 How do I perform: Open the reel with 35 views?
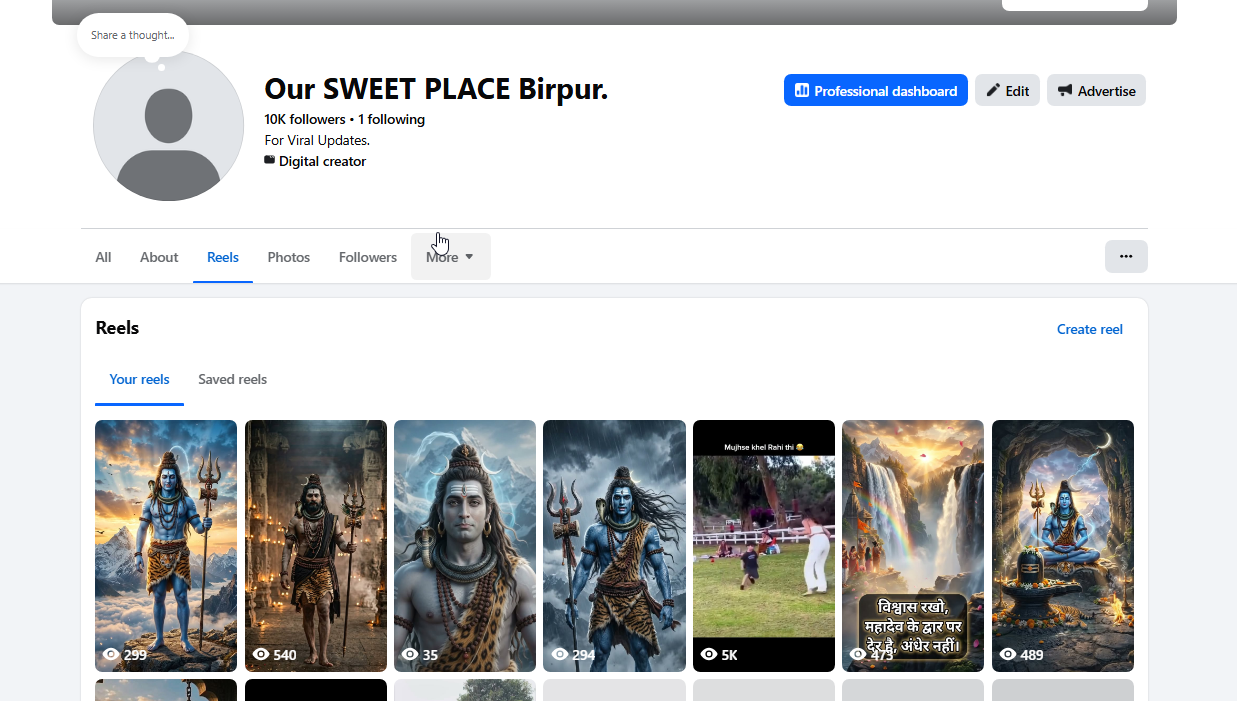click(x=465, y=546)
